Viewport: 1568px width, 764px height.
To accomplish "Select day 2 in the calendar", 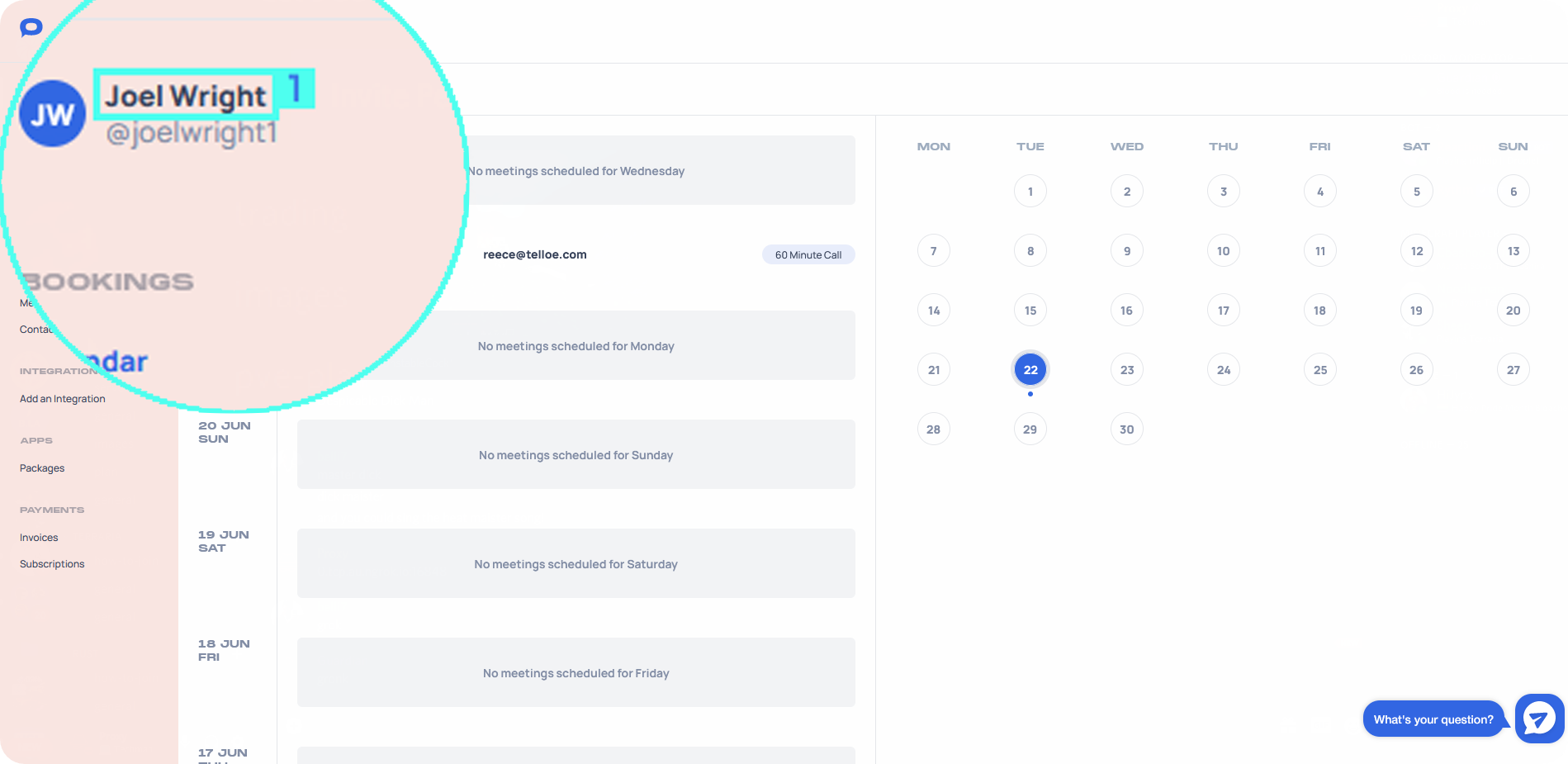I will point(1127,192).
